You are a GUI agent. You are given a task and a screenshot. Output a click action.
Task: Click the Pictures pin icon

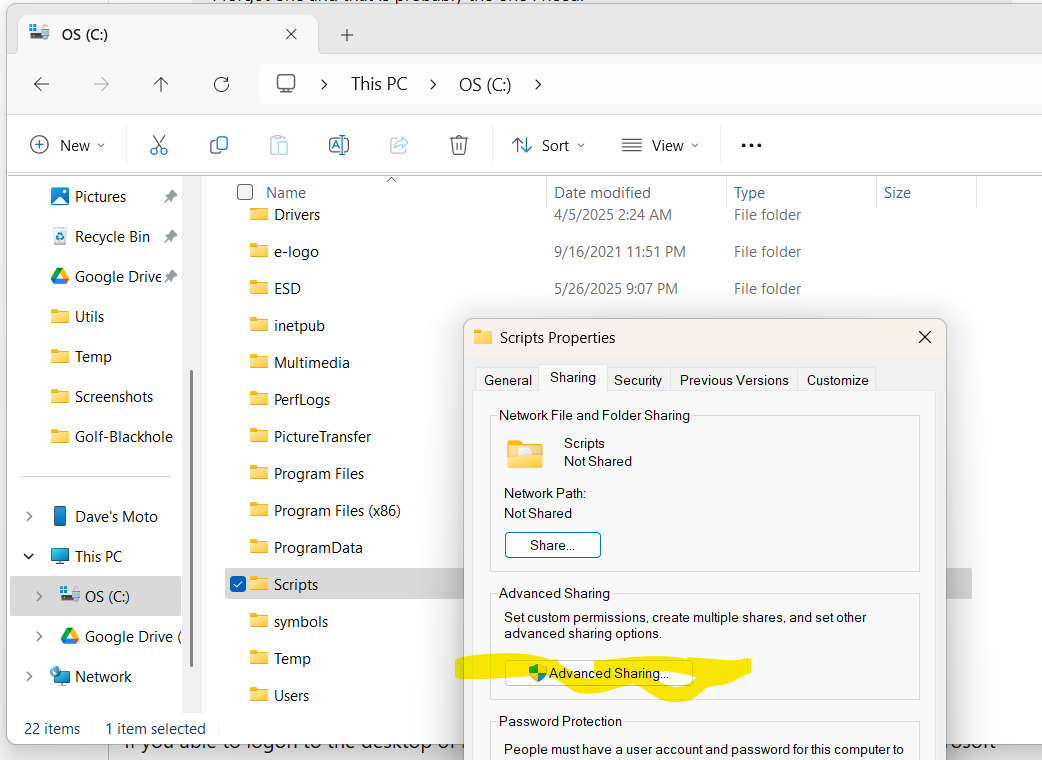171,196
